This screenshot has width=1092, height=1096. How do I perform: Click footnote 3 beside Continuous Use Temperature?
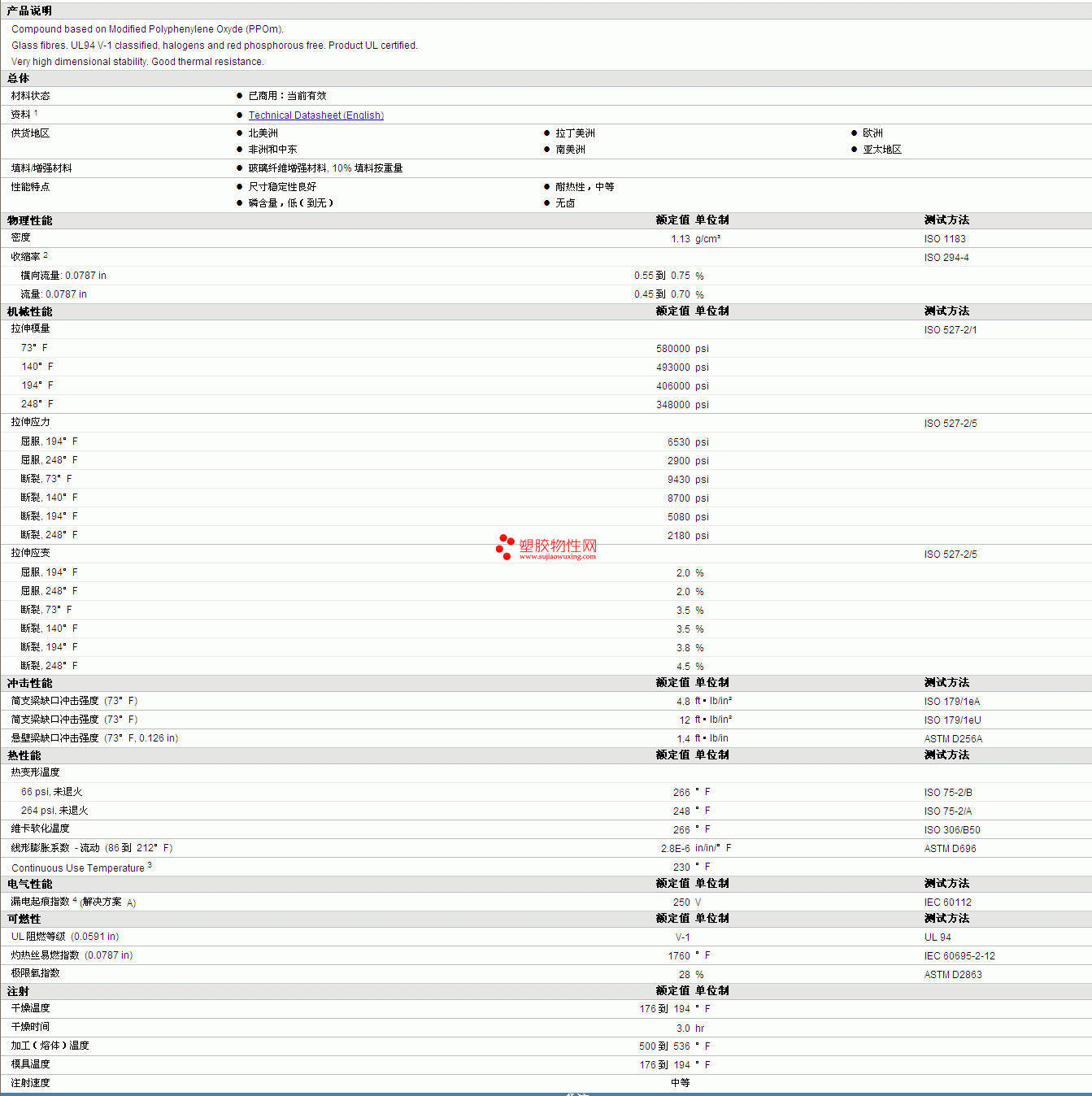coord(150,866)
